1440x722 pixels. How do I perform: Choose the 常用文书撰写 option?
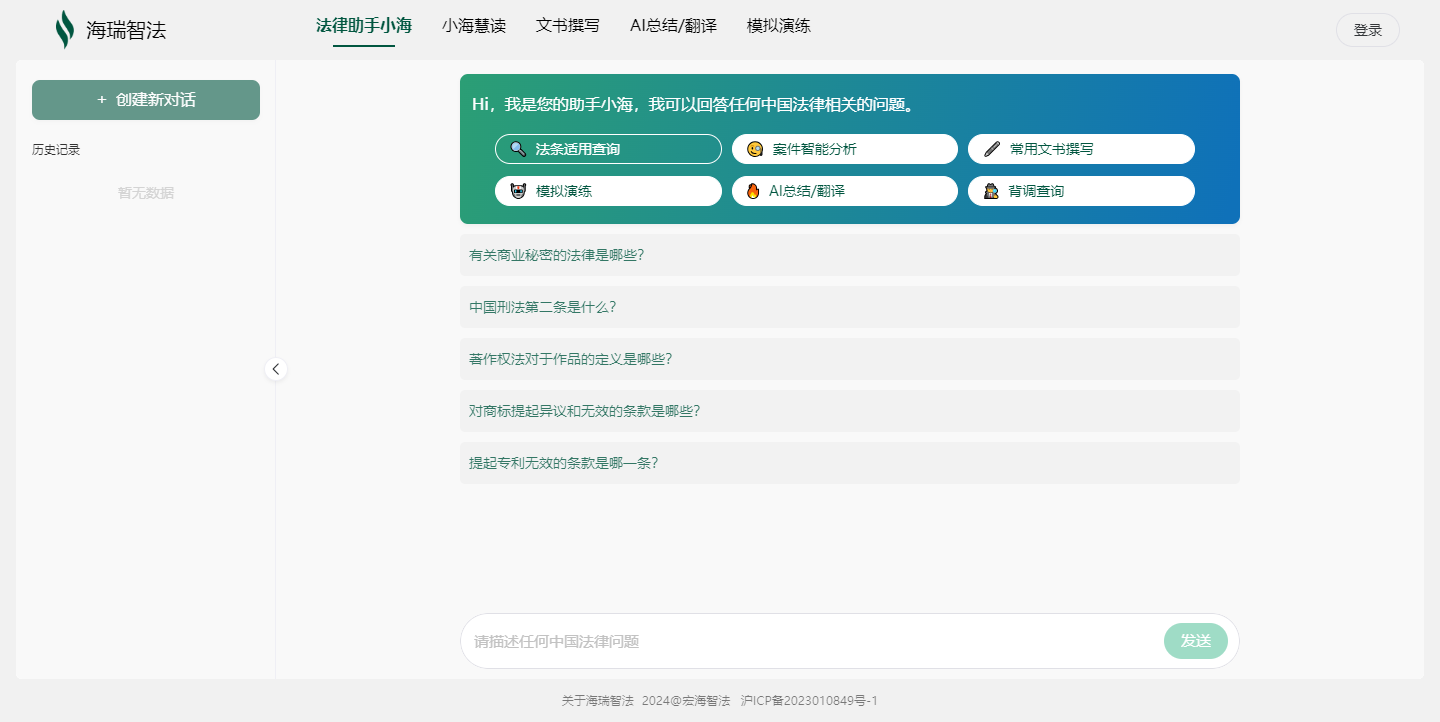coord(1081,149)
